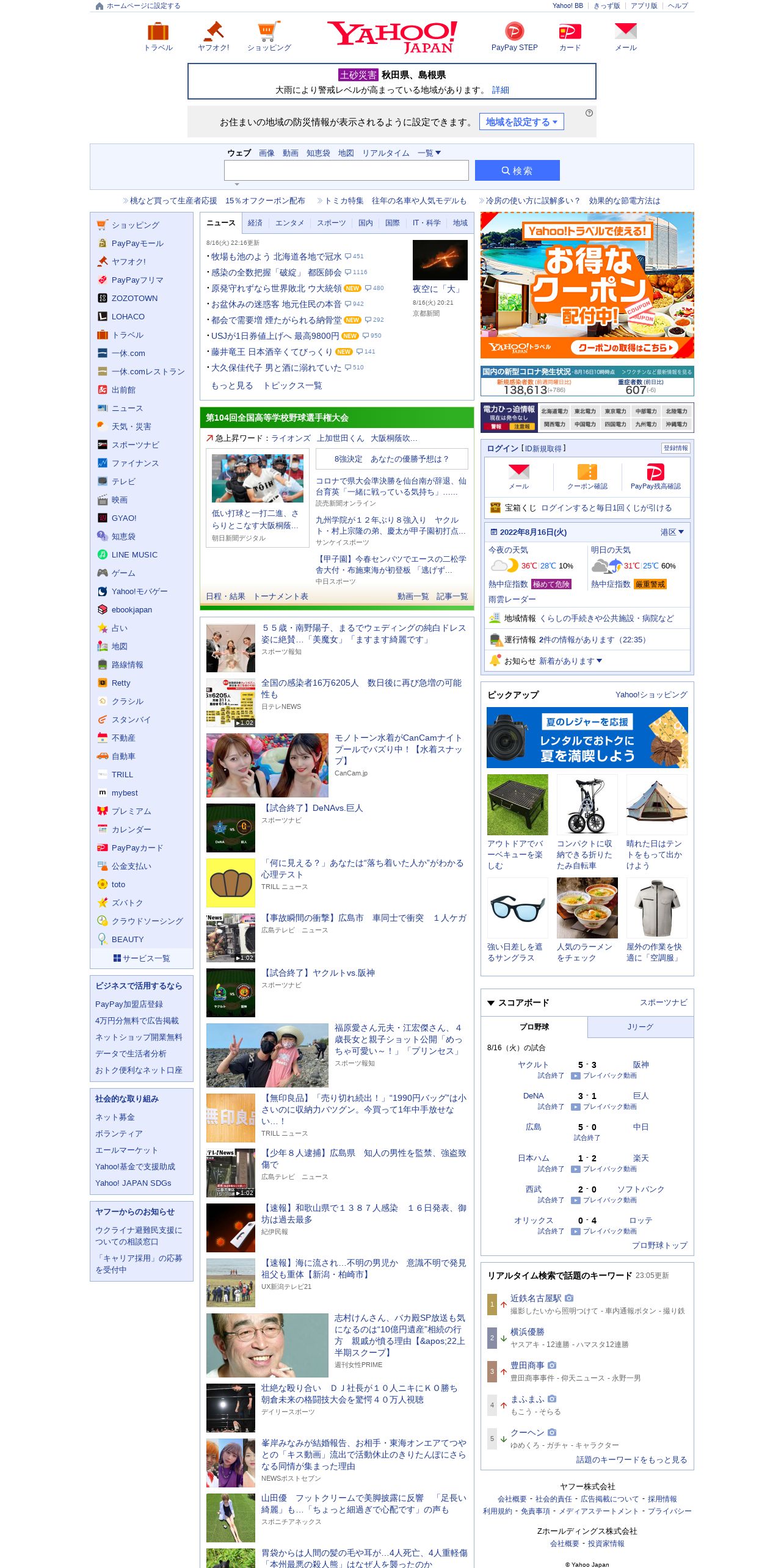
Task: Open PayPayフリマ in the sidebar
Action: 137,280
